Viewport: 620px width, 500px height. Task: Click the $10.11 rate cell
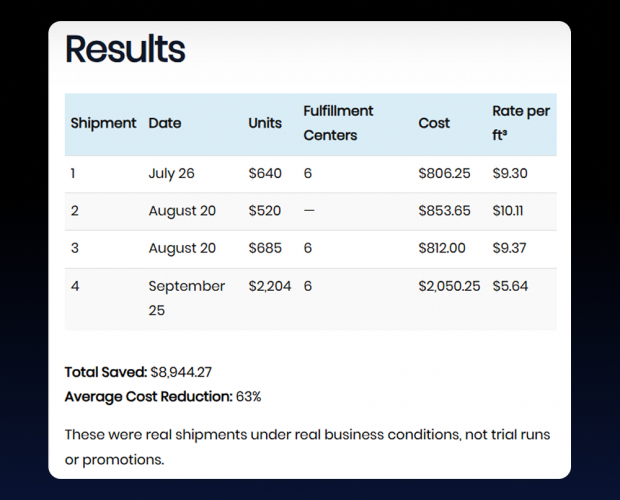click(x=508, y=211)
